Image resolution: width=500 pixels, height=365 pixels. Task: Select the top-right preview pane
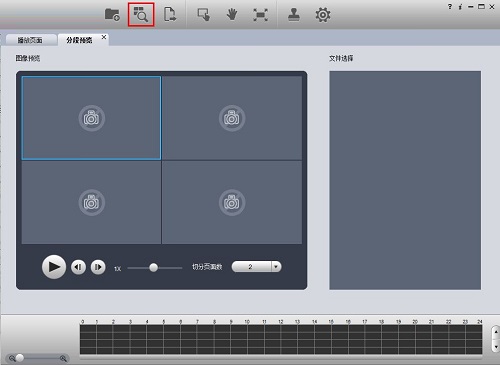[x=232, y=118]
